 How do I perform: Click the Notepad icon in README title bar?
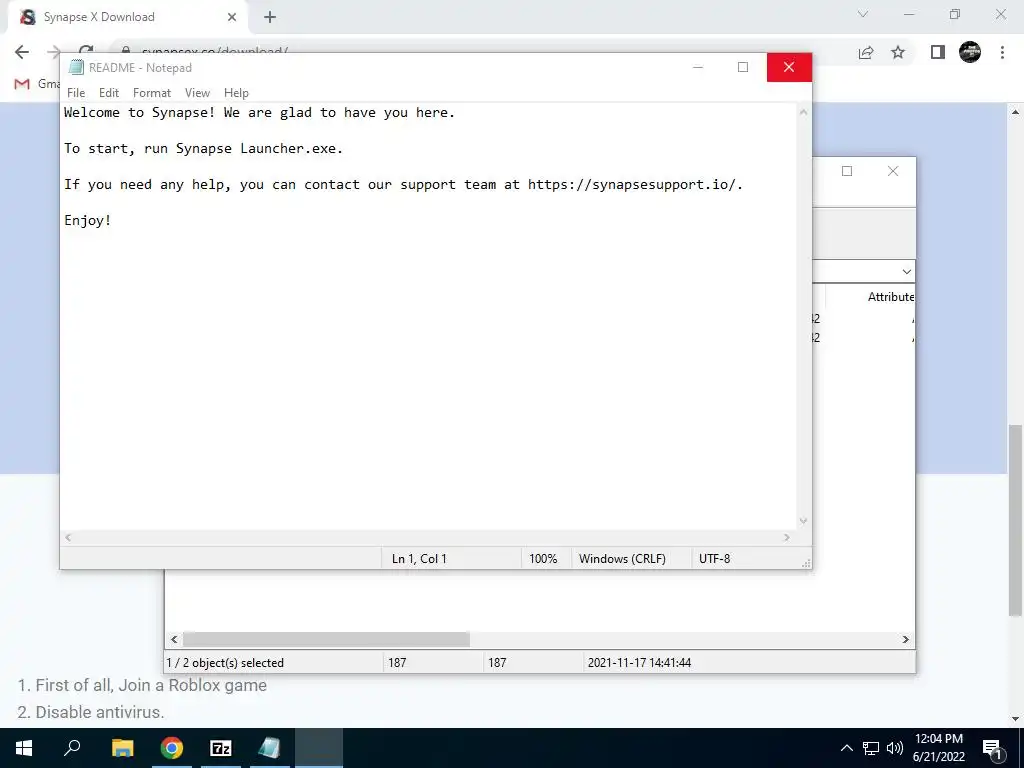click(x=76, y=67)
